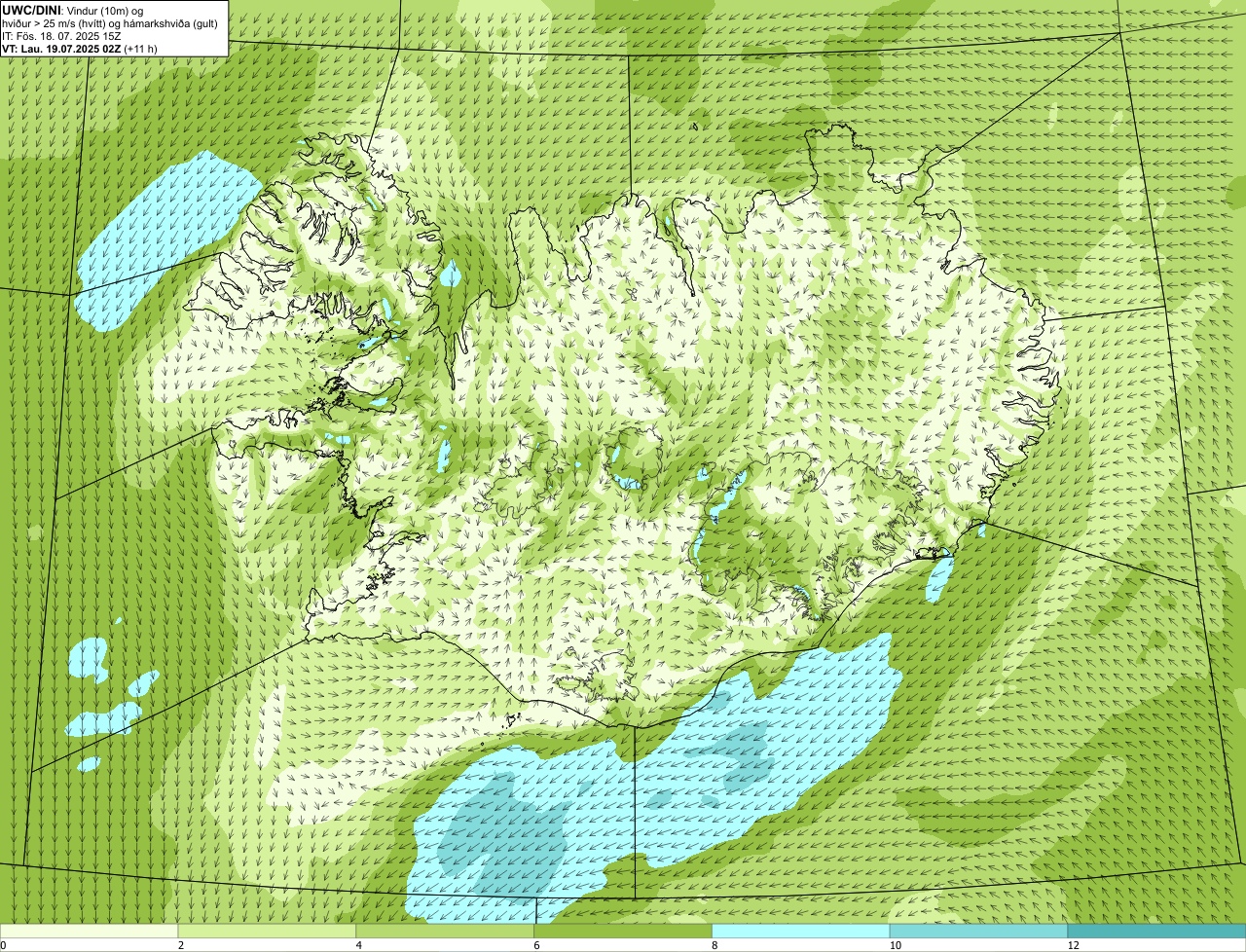Image resolution: width=1246 pixels, height=952 pixels.
Task: Click the light green 2–4 legend swatch
Action: pyautogui.click(x=267, y=932)
